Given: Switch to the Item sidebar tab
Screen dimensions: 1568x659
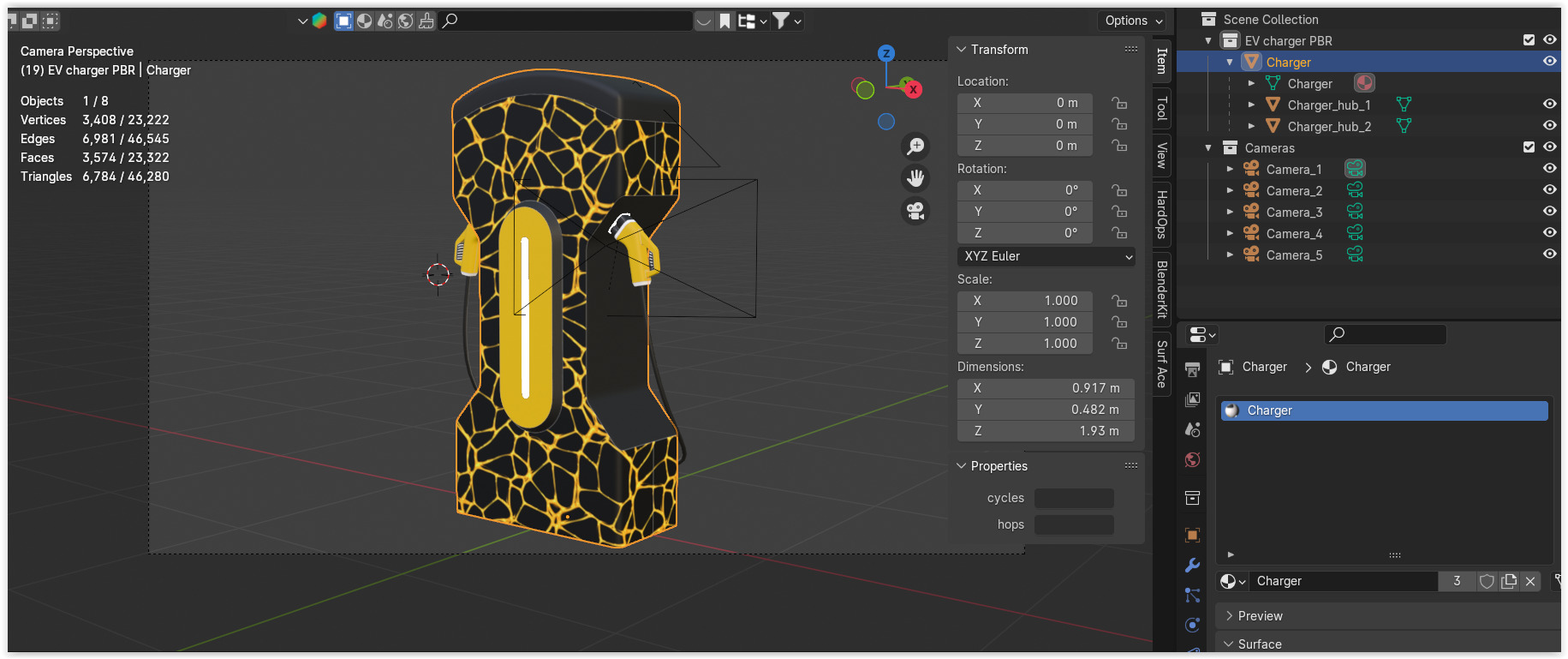Looking at the screenshot, I should pos(1161,61).
